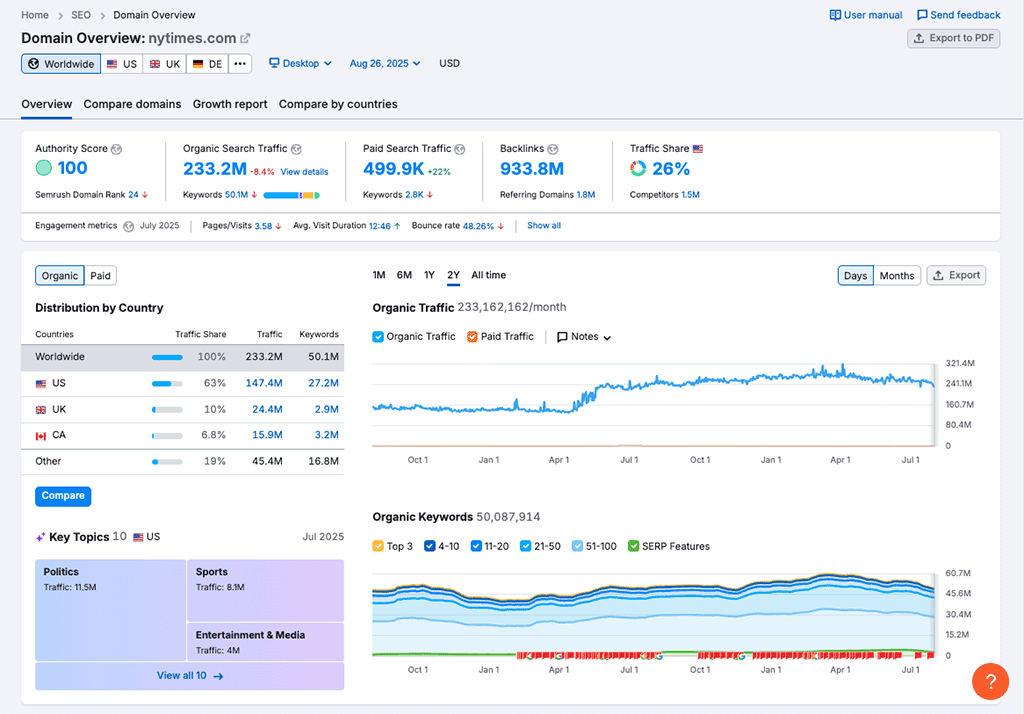Toggle the 4-10 positions checkbox
The height and width of the screenshot is (714, 1024).
[x=429, y=546]
